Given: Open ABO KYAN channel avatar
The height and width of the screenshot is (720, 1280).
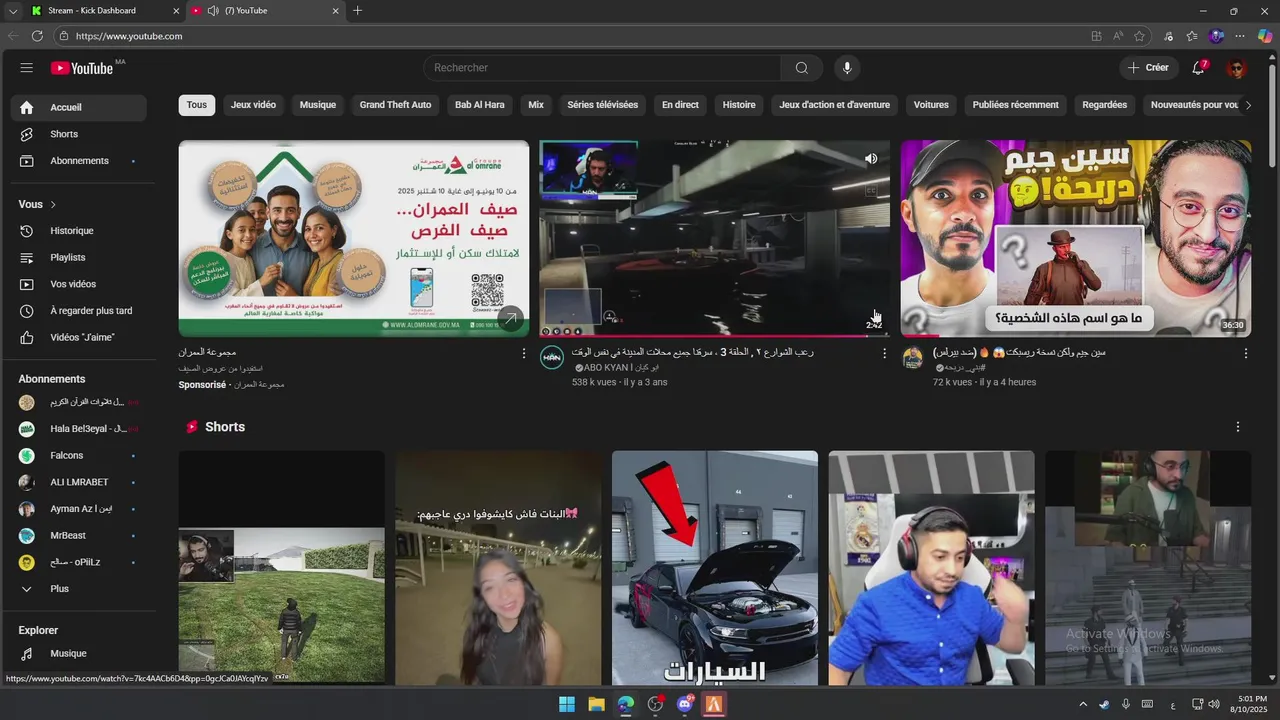Looking at the screenshot, I should (552, 357).
